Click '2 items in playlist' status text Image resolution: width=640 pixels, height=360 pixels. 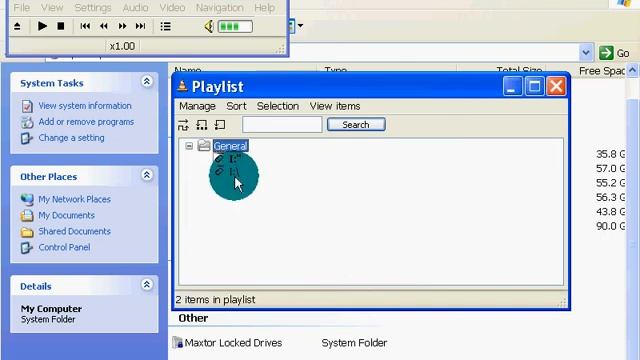tap(215, 300)
